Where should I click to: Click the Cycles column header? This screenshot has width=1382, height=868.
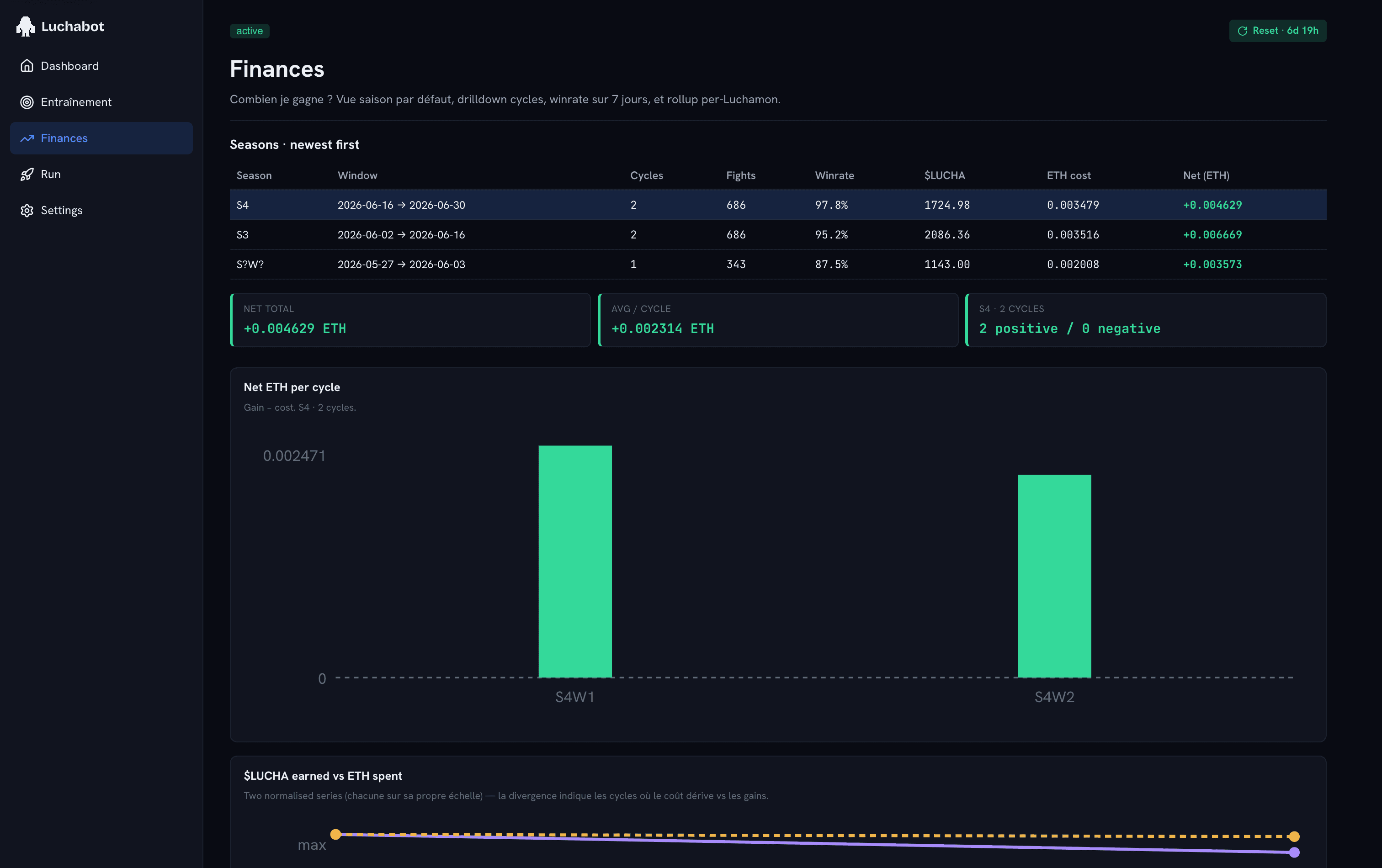647,175
